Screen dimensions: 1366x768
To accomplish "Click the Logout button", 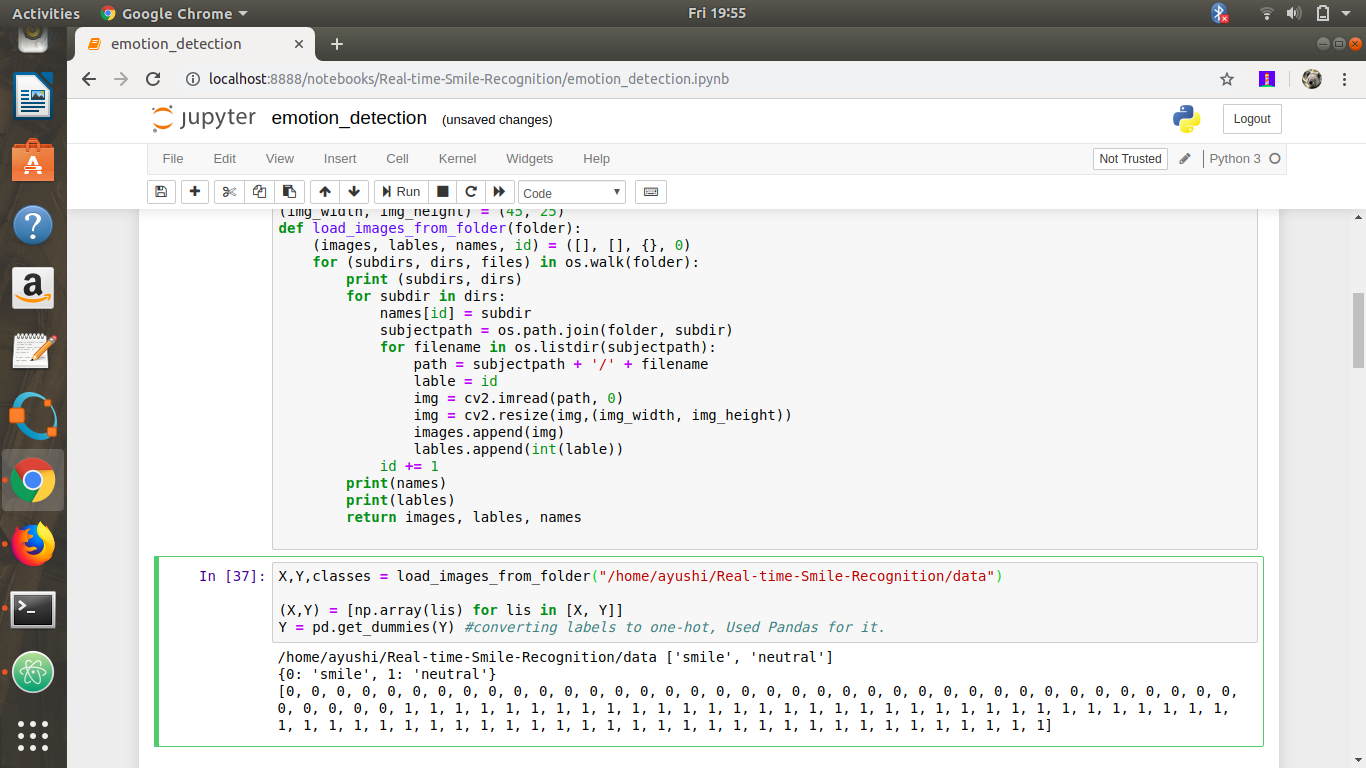I will point(1251,119).
